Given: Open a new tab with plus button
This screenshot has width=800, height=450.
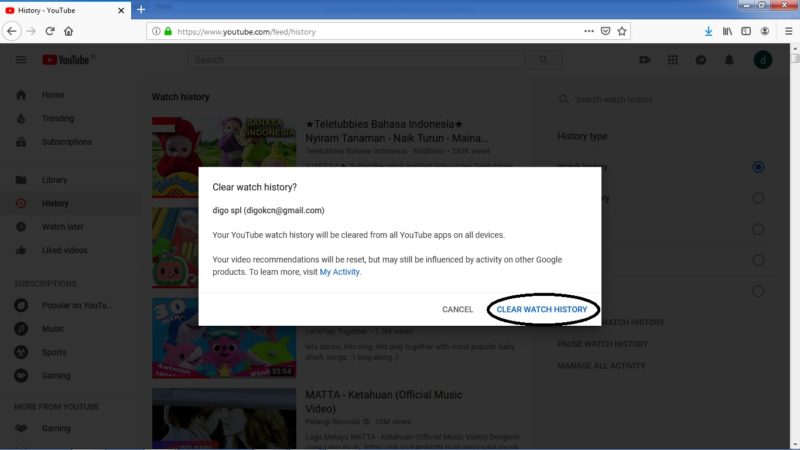Looking at the screenshot, I should (x=141, y=10).
